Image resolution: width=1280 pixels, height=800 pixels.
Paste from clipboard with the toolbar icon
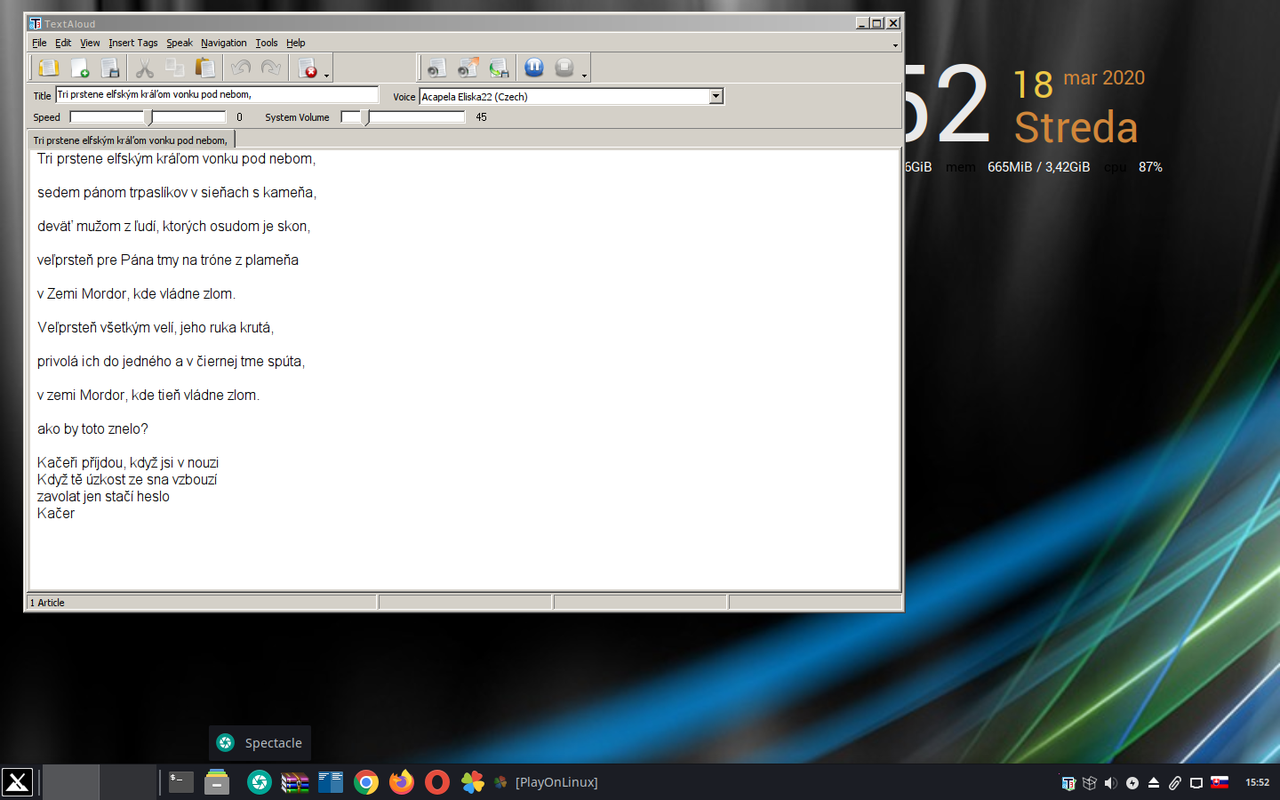pos(205,68)
